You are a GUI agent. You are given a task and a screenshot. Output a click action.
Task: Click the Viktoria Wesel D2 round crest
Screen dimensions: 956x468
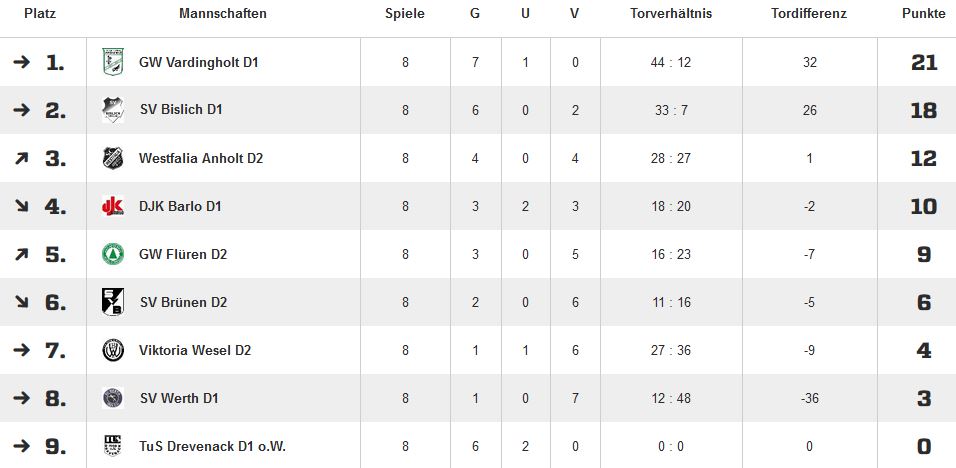[x=113, y=350]
